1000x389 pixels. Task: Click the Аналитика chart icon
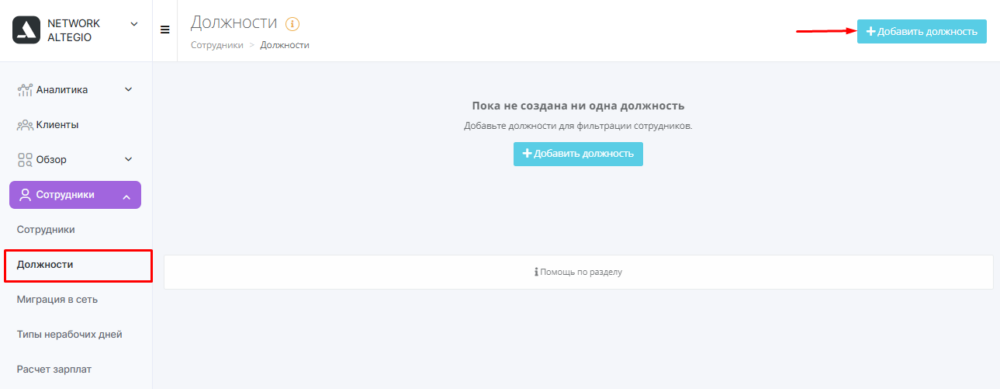click(24, 90)
